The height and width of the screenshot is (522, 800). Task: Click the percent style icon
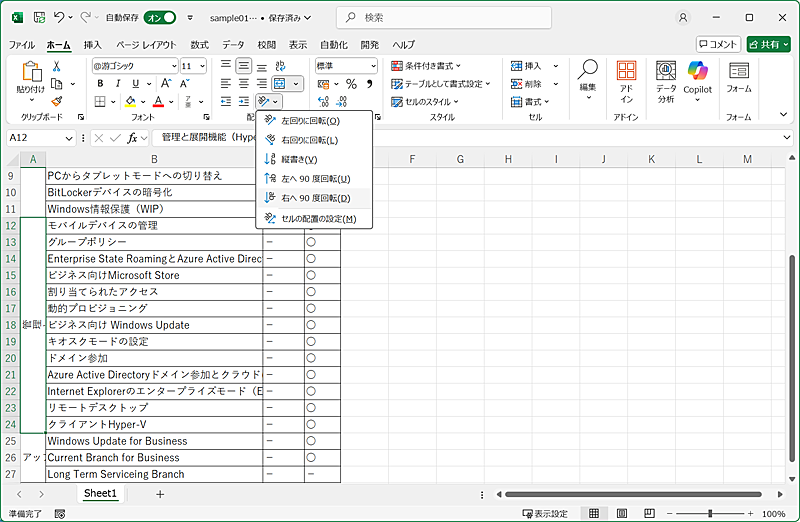[x=351, y=84]
